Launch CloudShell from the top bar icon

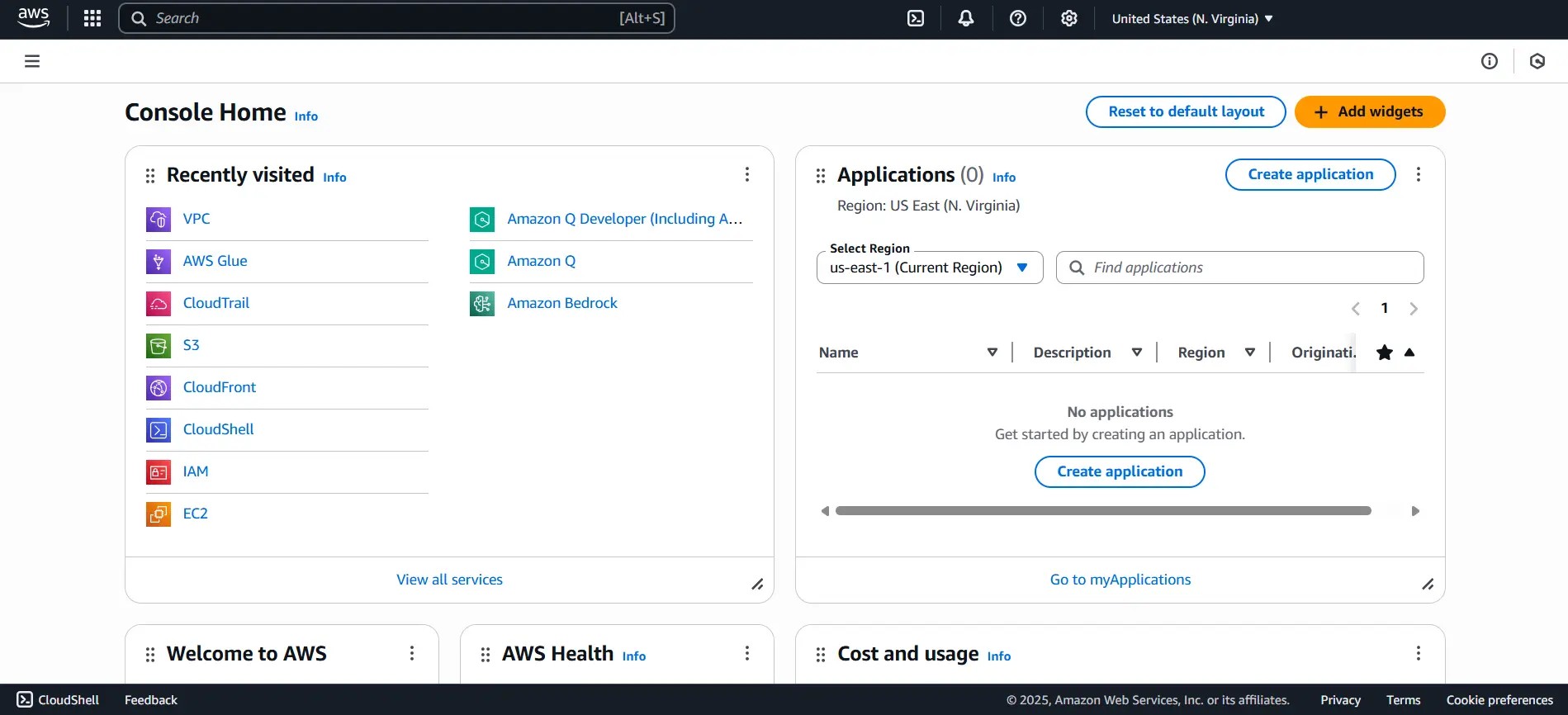[x=916, y=18]
